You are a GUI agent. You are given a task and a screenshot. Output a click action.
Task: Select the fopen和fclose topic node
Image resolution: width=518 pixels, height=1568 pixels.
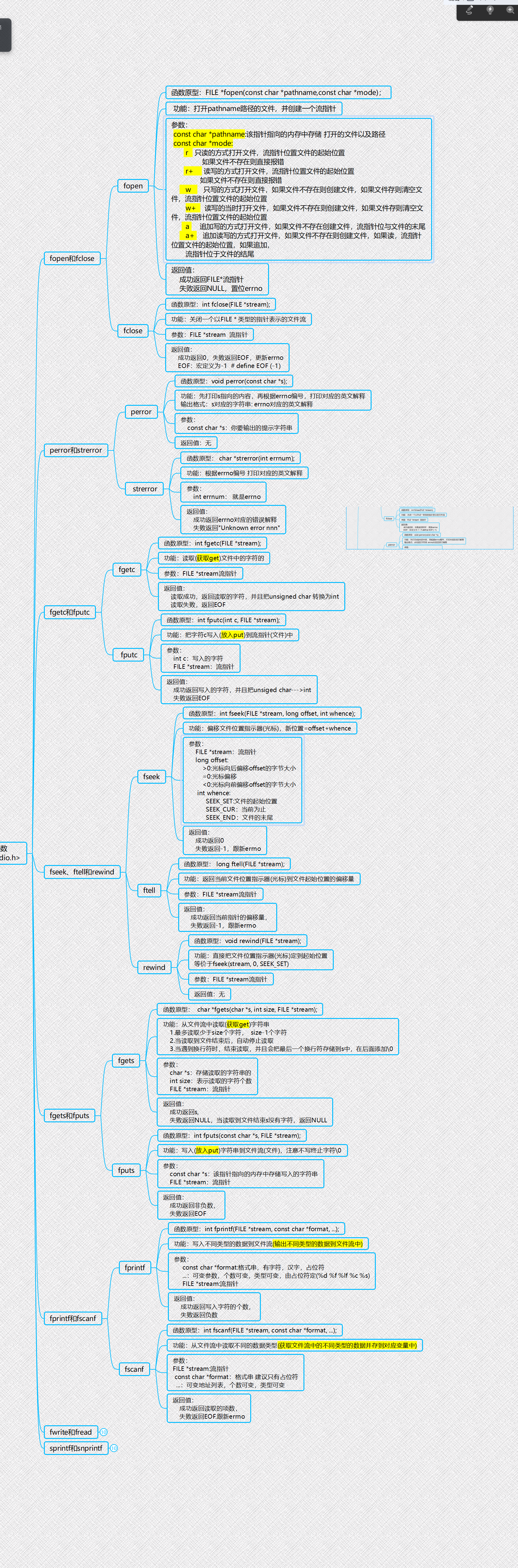pos(72,259)
